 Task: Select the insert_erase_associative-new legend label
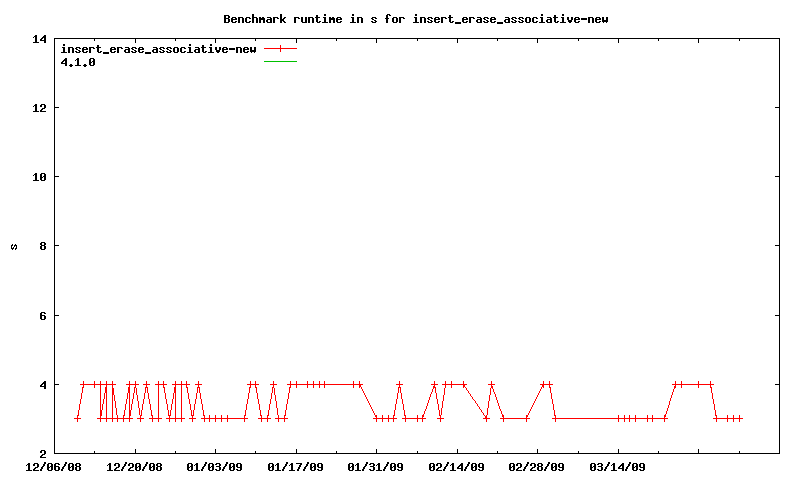tap(158, 49)
